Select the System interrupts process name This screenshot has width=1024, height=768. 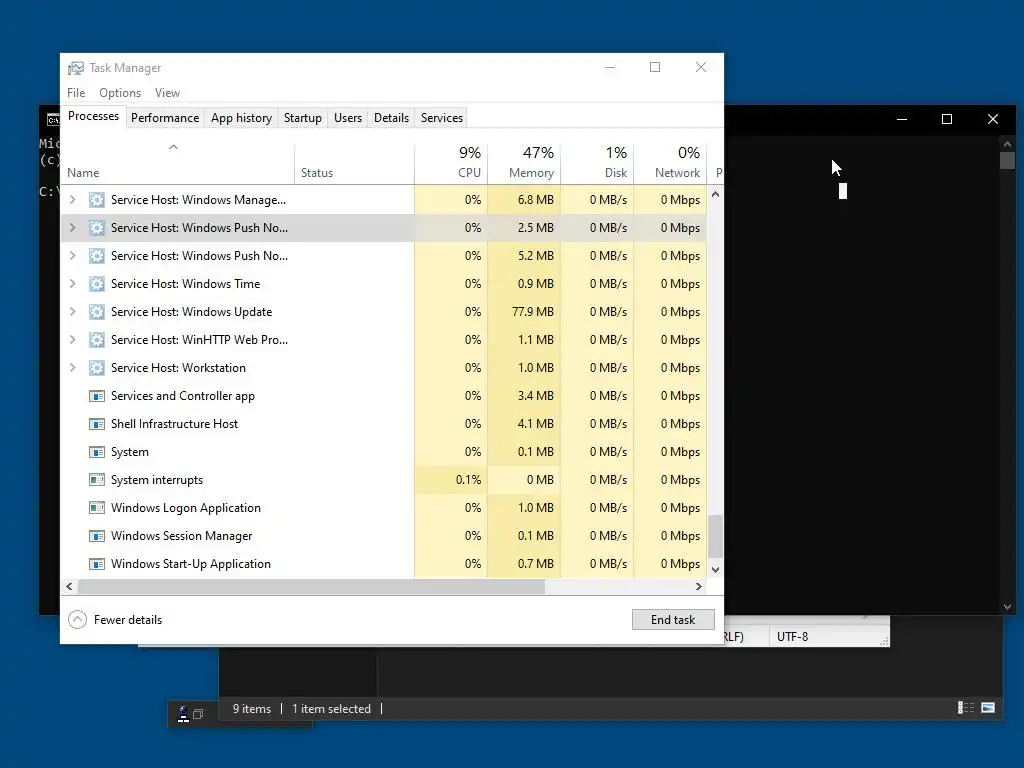[157, 480]
